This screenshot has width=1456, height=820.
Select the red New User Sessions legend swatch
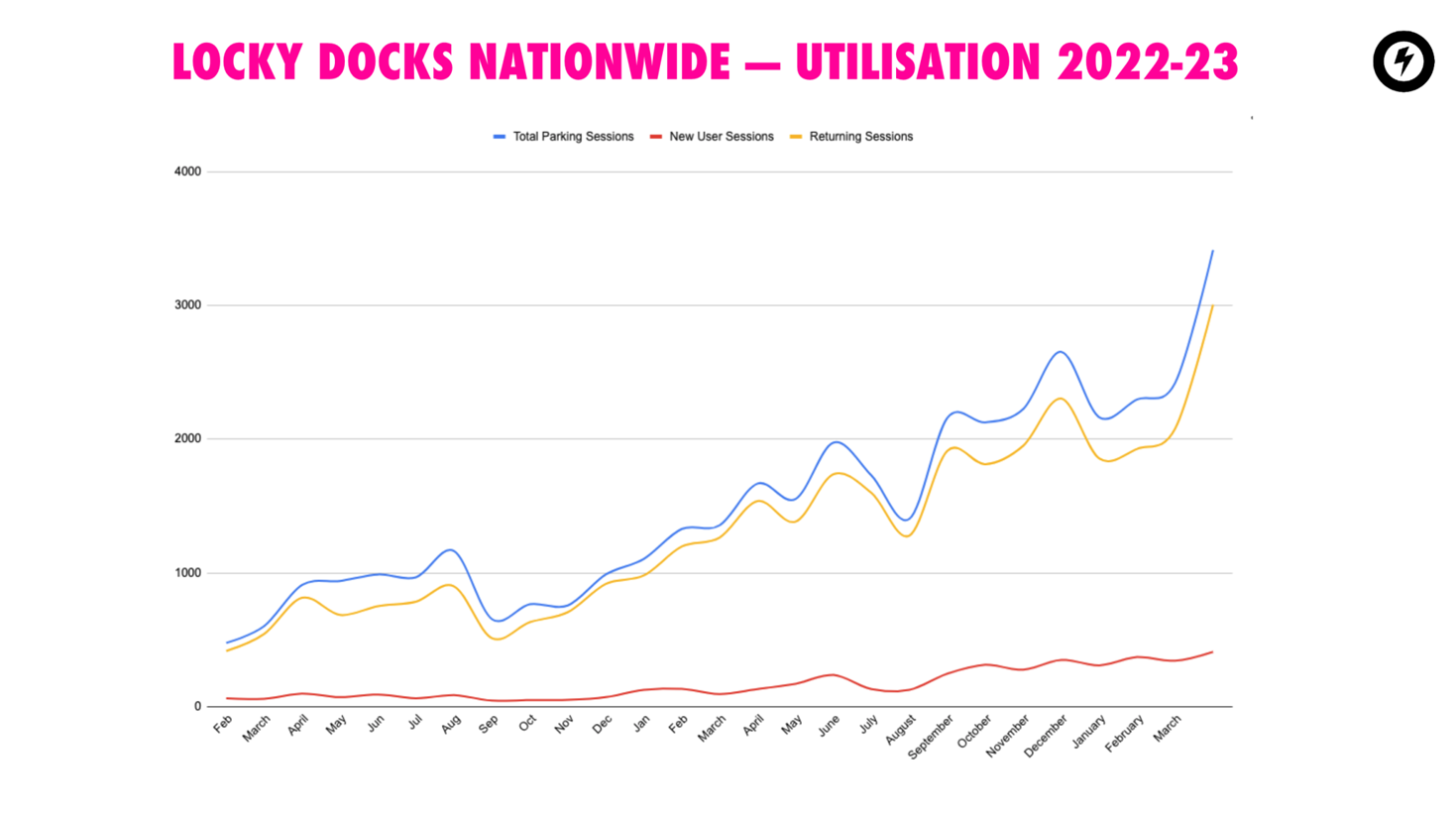655,137
